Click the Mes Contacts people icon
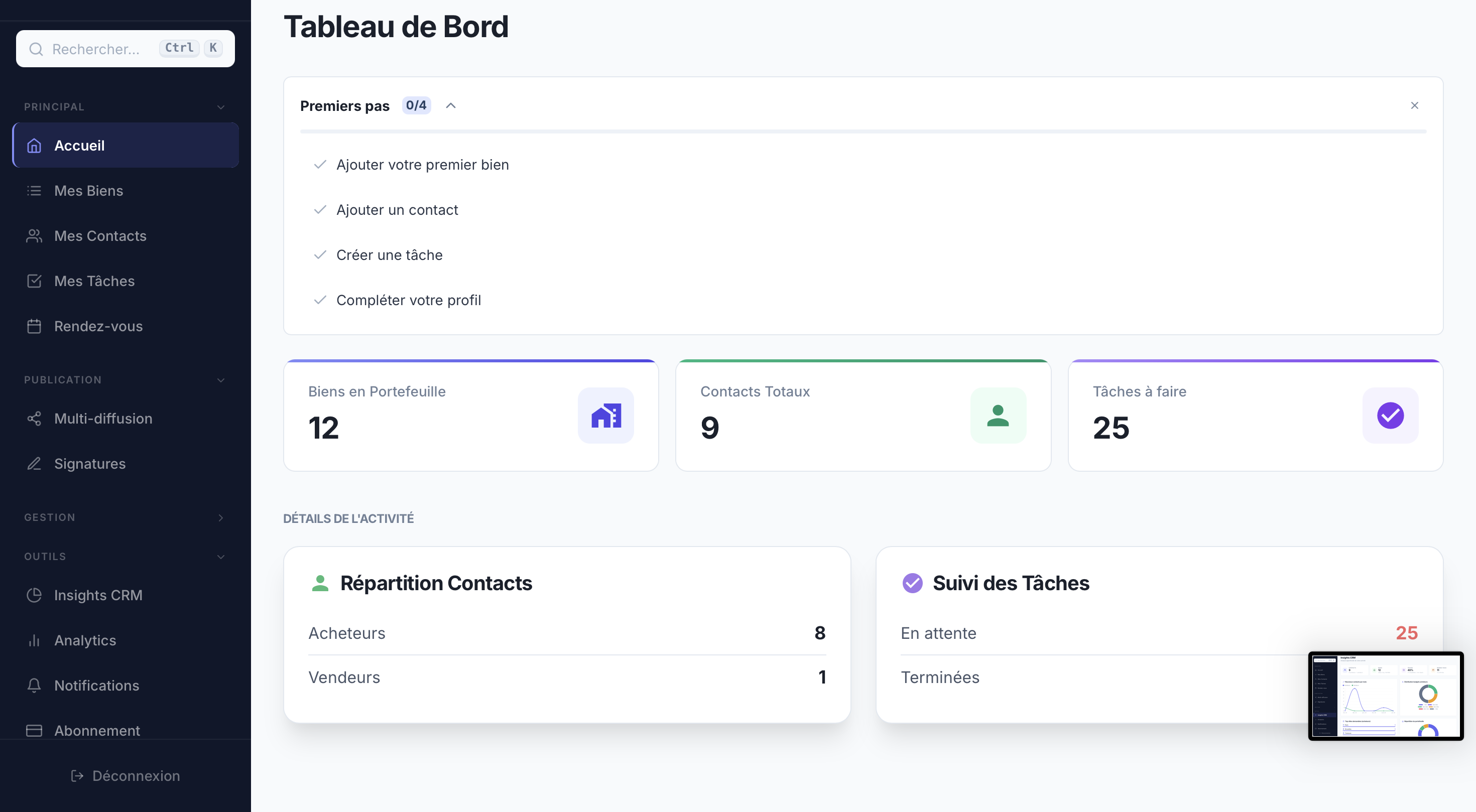 (34, 236)
